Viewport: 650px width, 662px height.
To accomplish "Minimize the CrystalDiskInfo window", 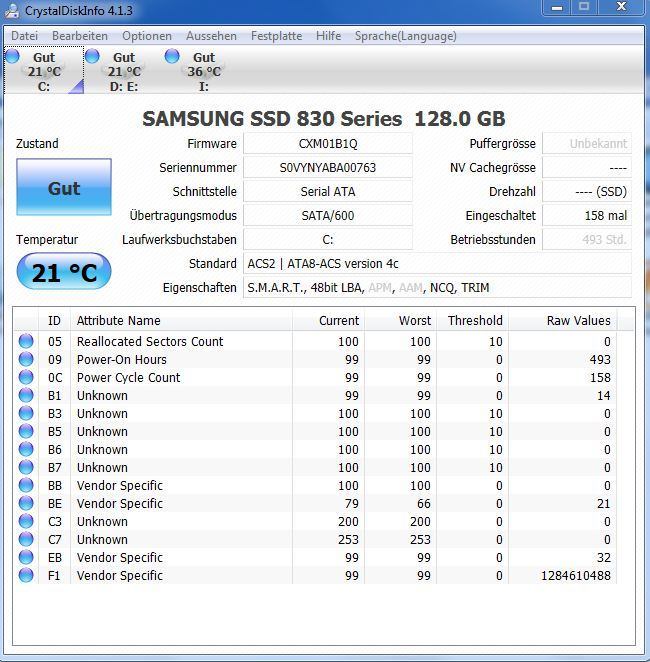I will (557, 7).
